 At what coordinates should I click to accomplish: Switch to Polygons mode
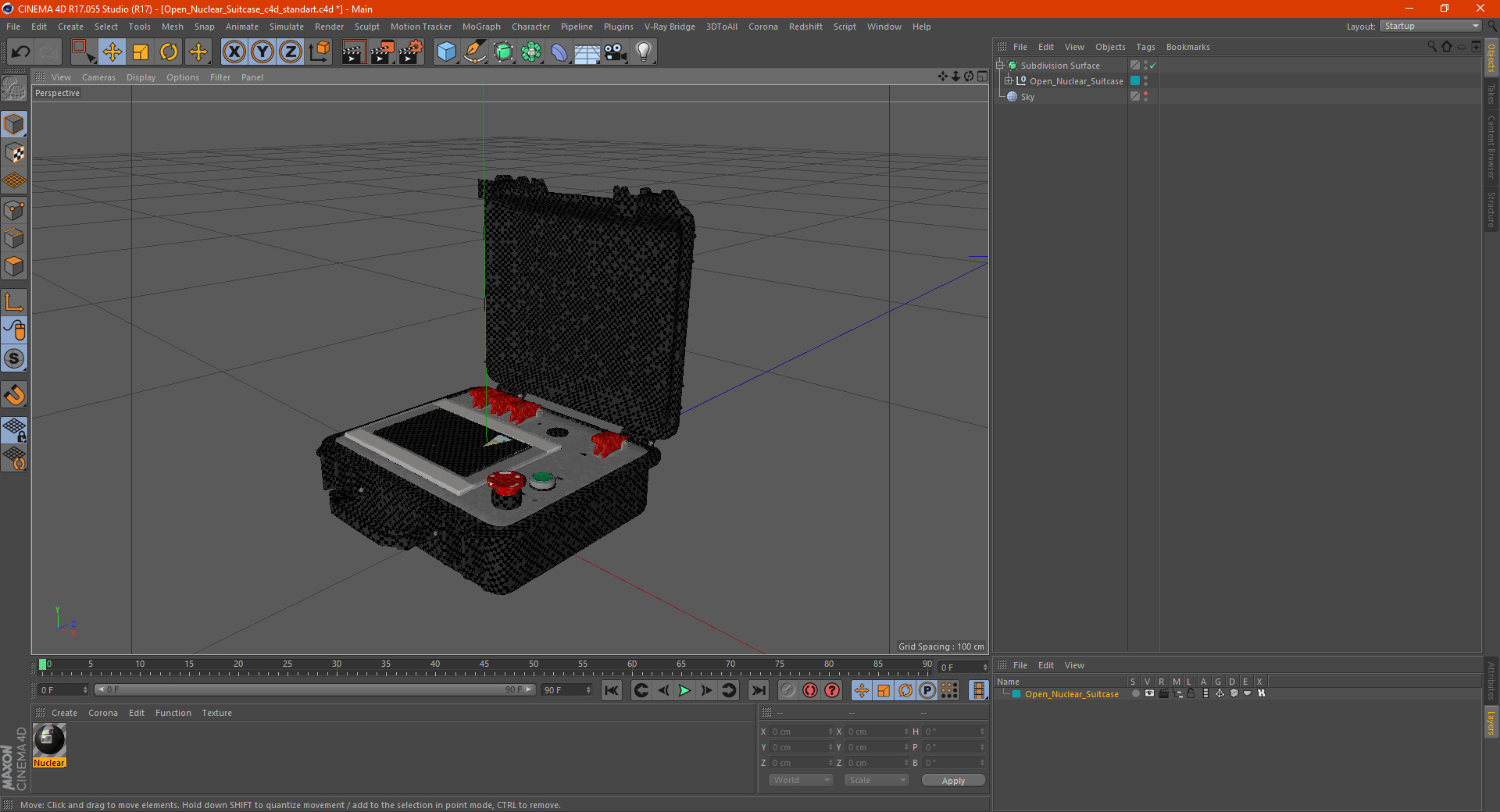(x=14, y=266)
